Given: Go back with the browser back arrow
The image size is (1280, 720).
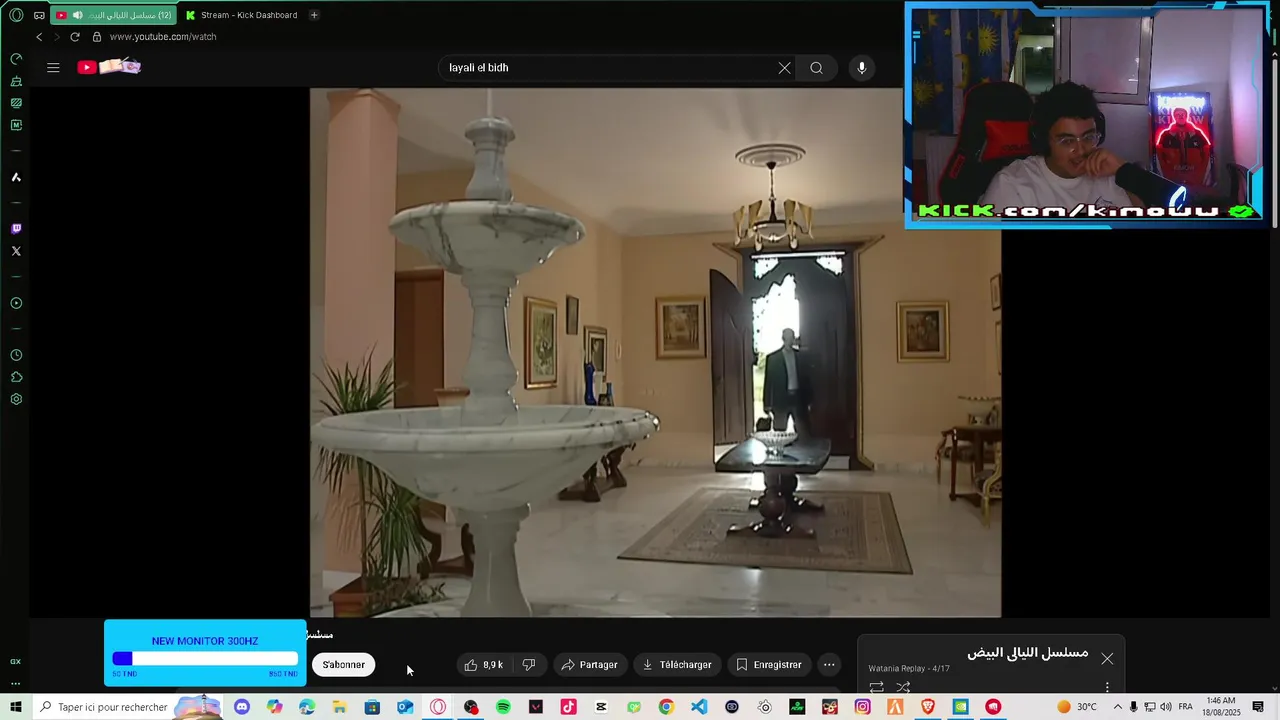Looking at the screenshot, I should [x=39, y=37].
